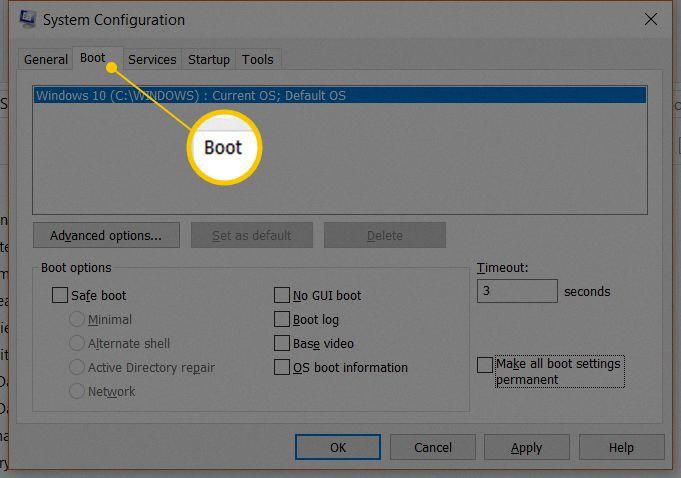The width and height of the screenshot is (681, 478).
Task: Click the Timeout seconds input field
Action: [x=517, y=292]
